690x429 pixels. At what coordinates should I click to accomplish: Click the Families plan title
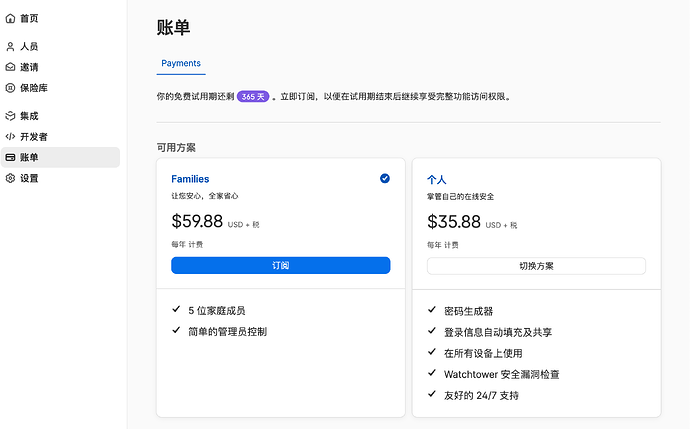(x=190, y=179)
